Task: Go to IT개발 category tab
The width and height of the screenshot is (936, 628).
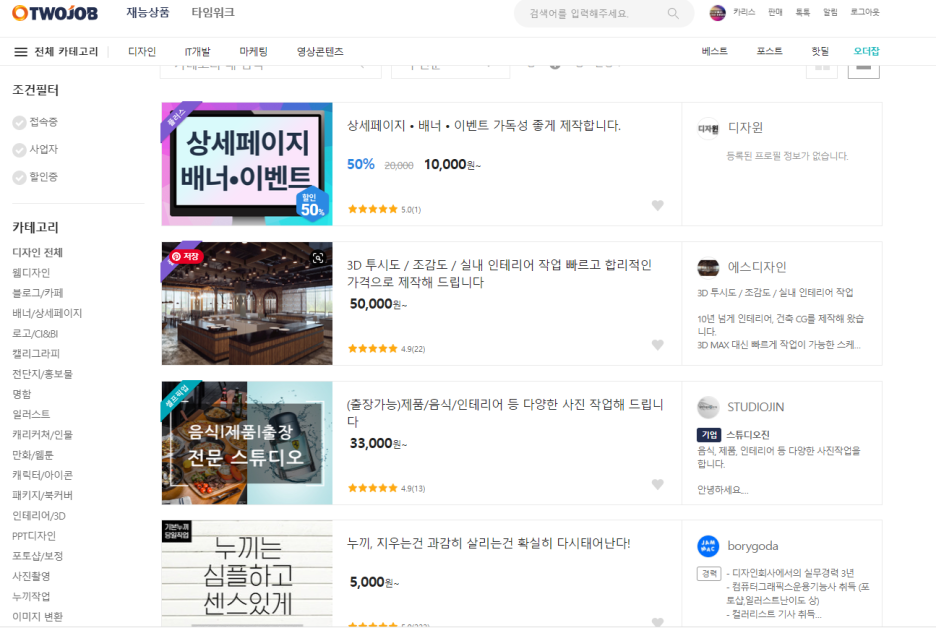Action: (x=197, y=52)
